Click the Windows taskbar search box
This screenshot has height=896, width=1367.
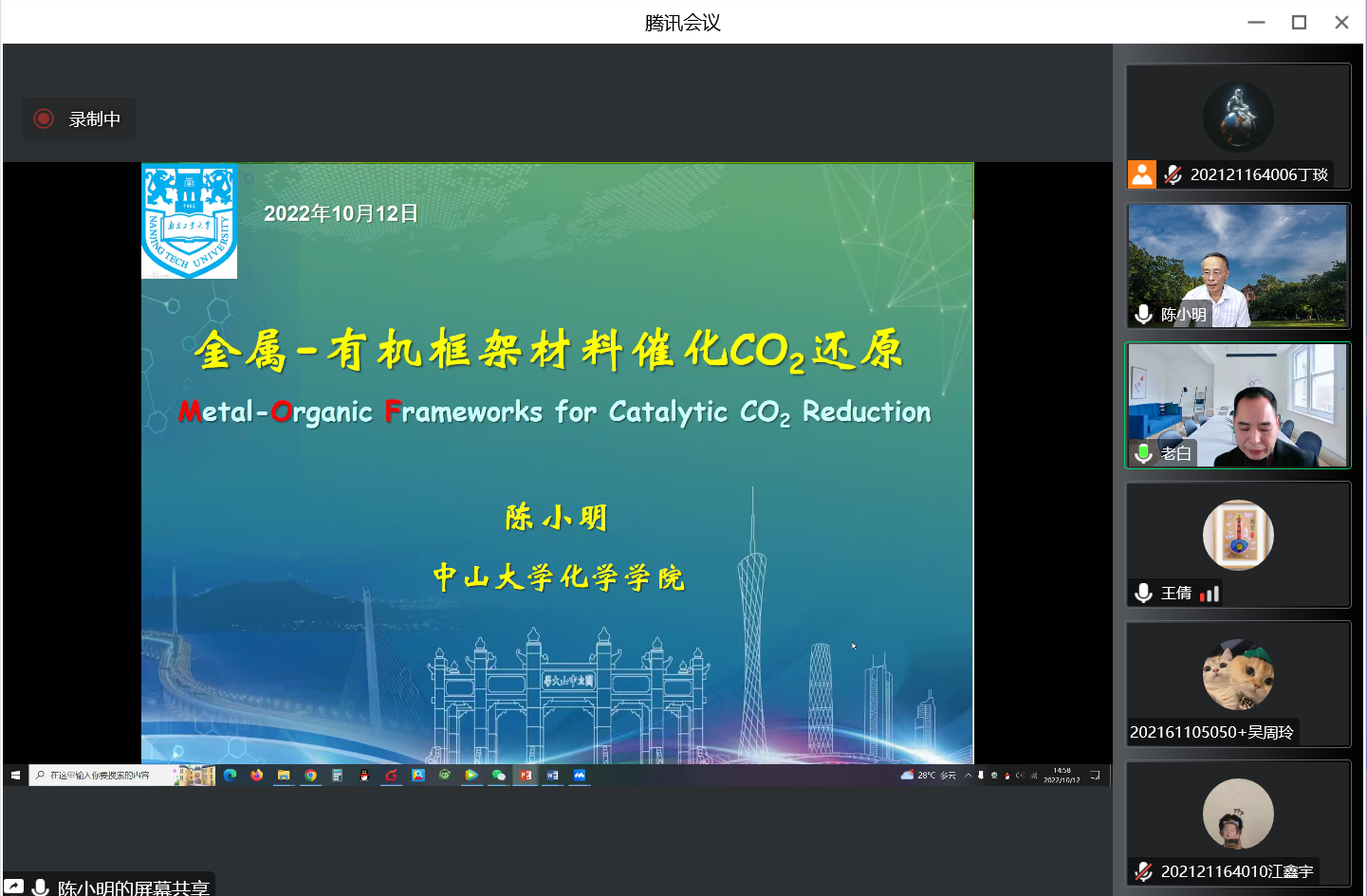[x=100, y=775]
